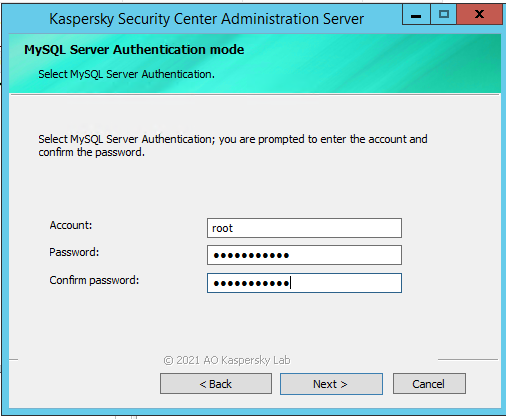
Task: Click the instruction text about entering the account
Action: point(233,146)
